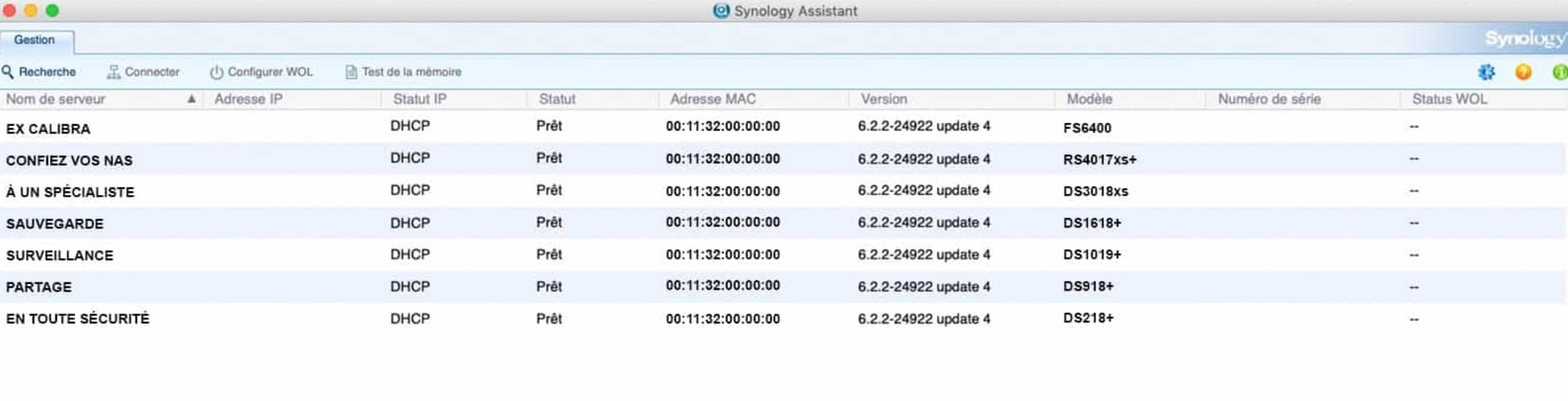Image resolution: width=1568 pixels, height=401 pixels.
Task: Click the Test de la mémoire document icon
Action: click(351, 72)
